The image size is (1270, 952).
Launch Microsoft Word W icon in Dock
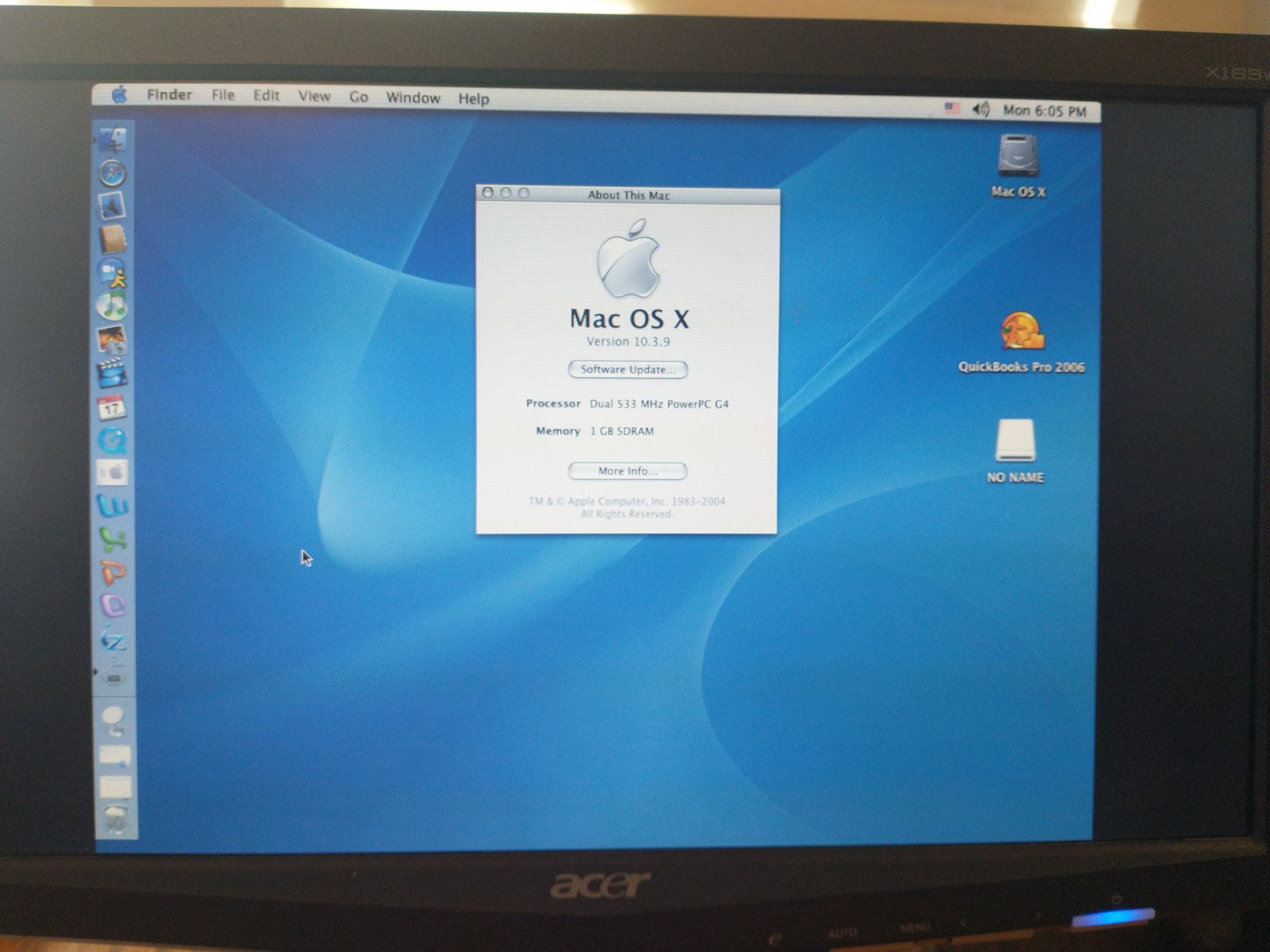113,506
